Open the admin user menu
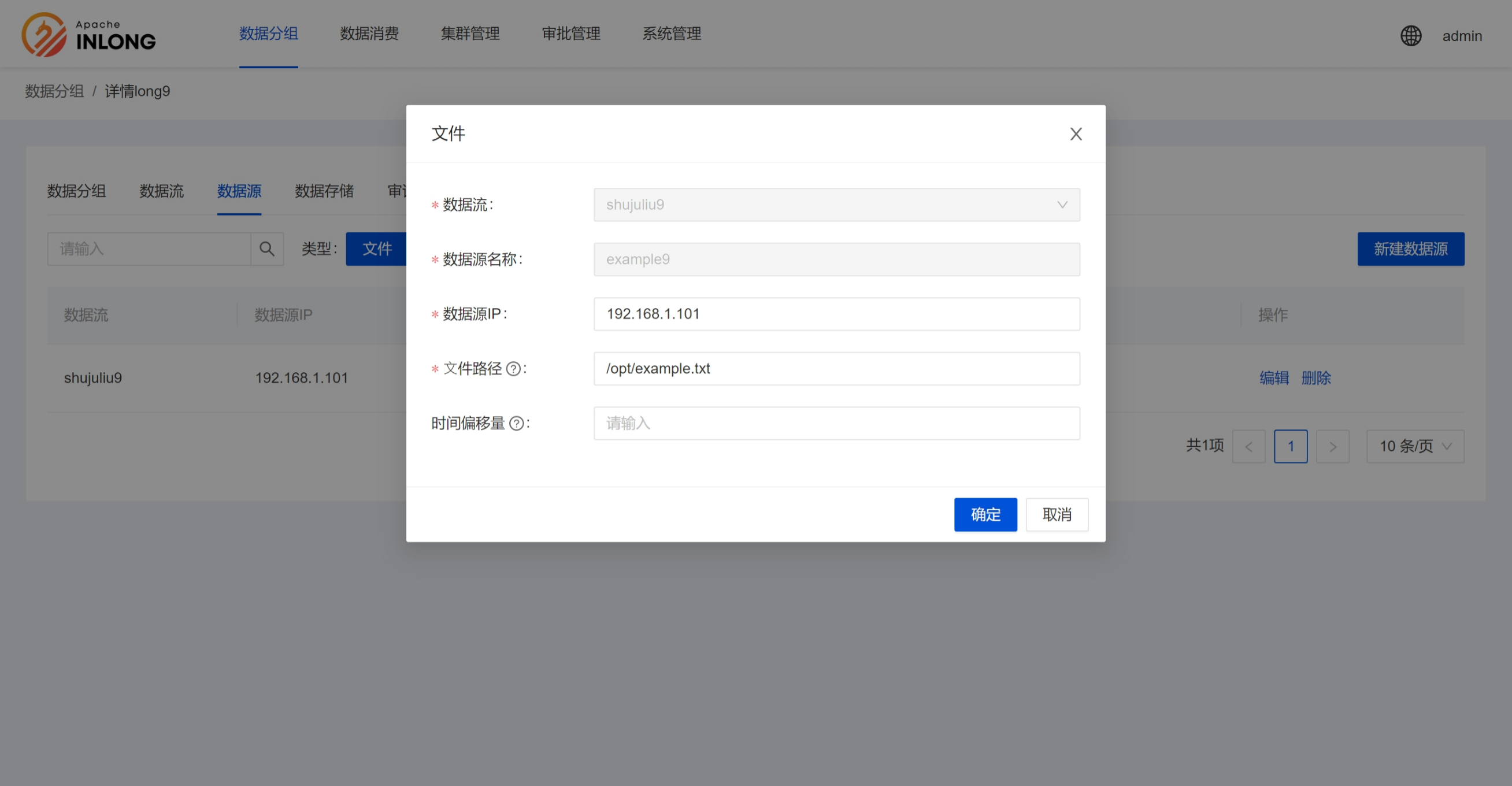The height and width of the screenshot is (786, 1512). [x=1462, y=36]
